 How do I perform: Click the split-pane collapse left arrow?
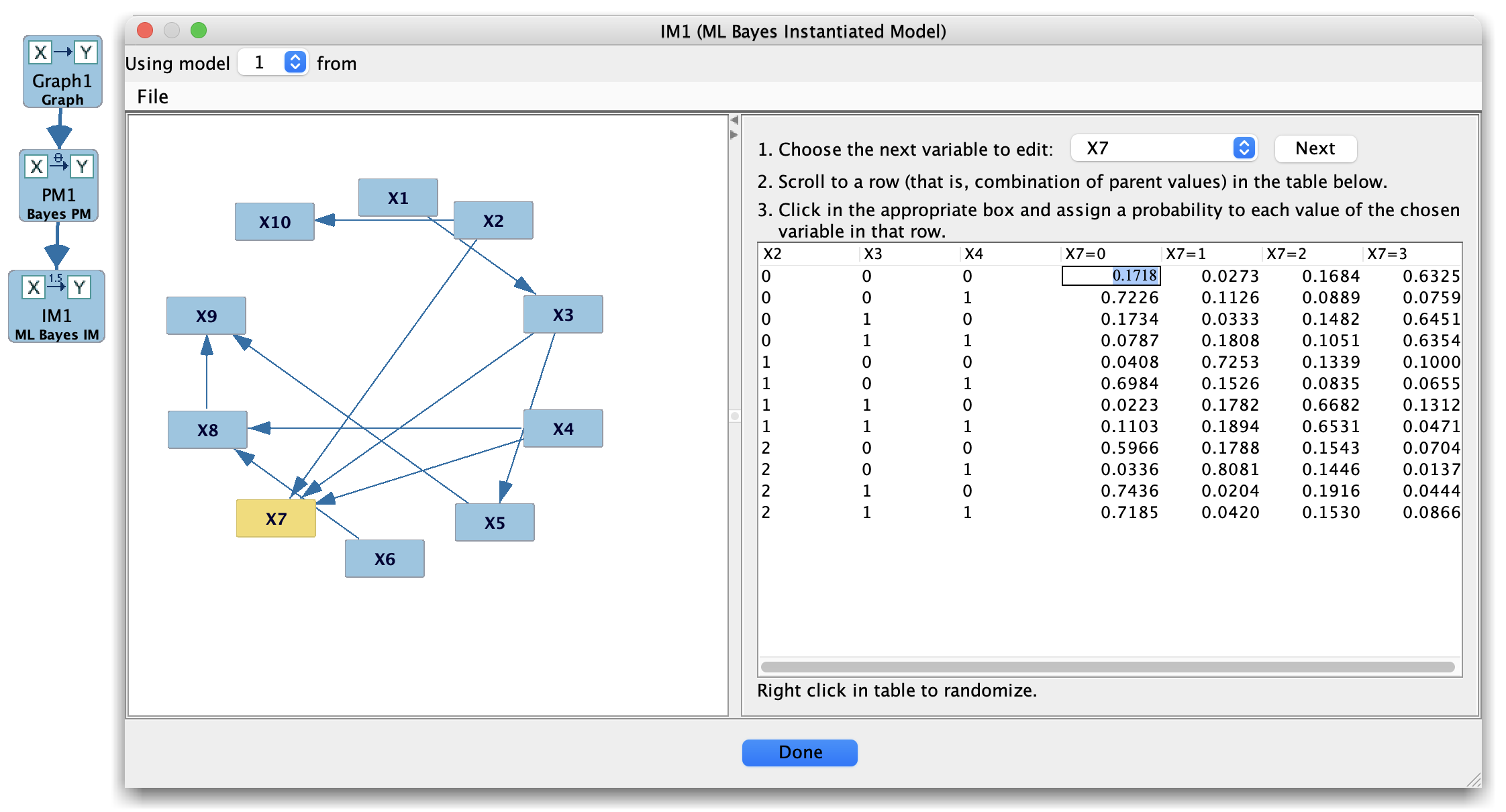click(x=734, y=120)
